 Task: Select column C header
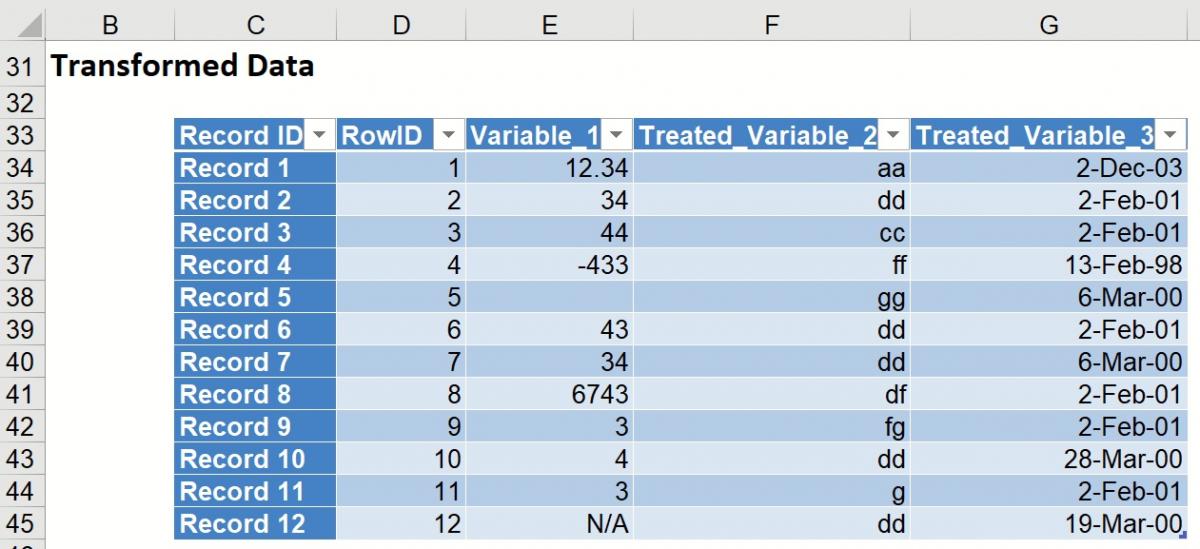[x=255, y=25]
